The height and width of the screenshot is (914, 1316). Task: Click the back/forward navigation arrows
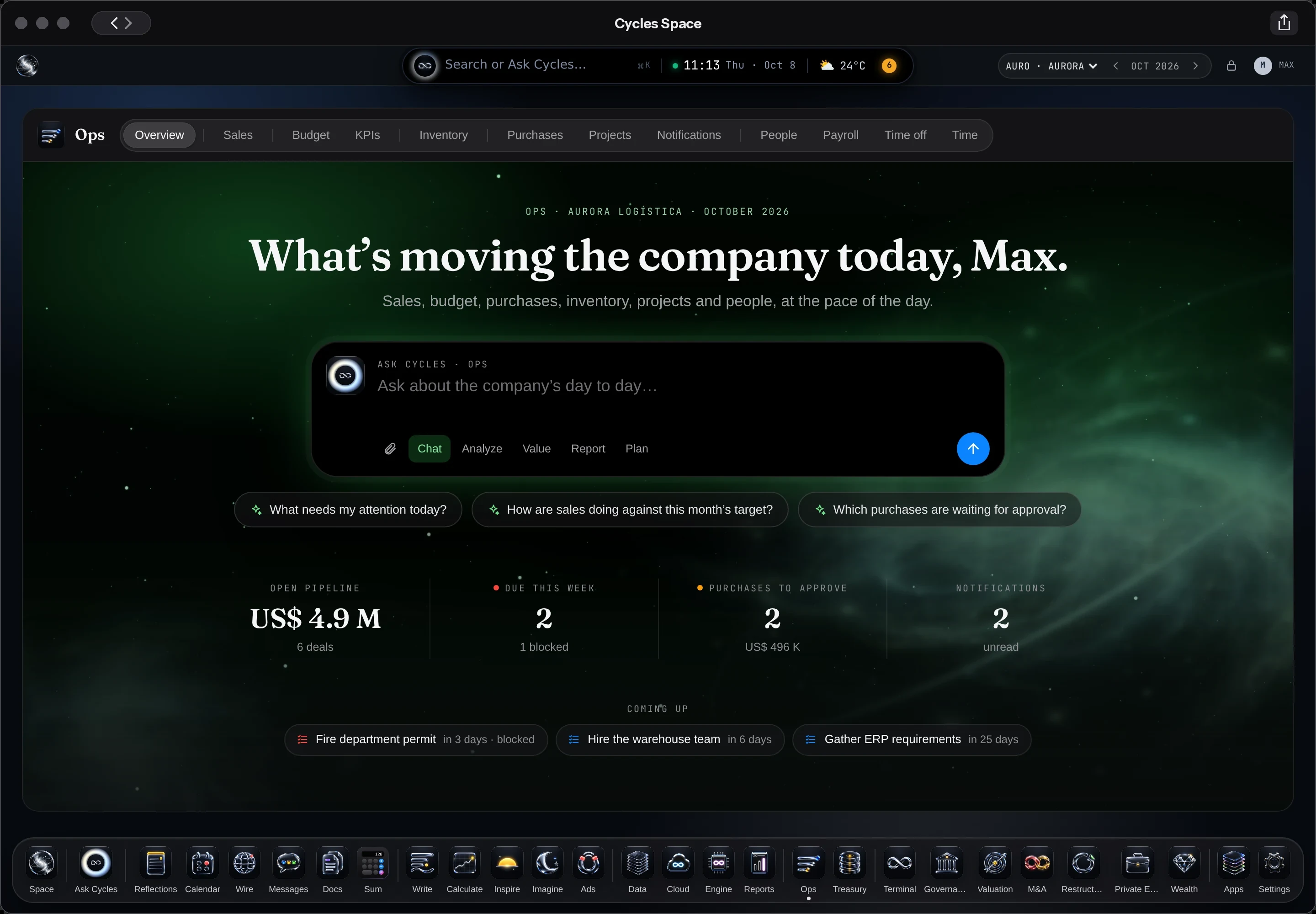click(121, 23)
